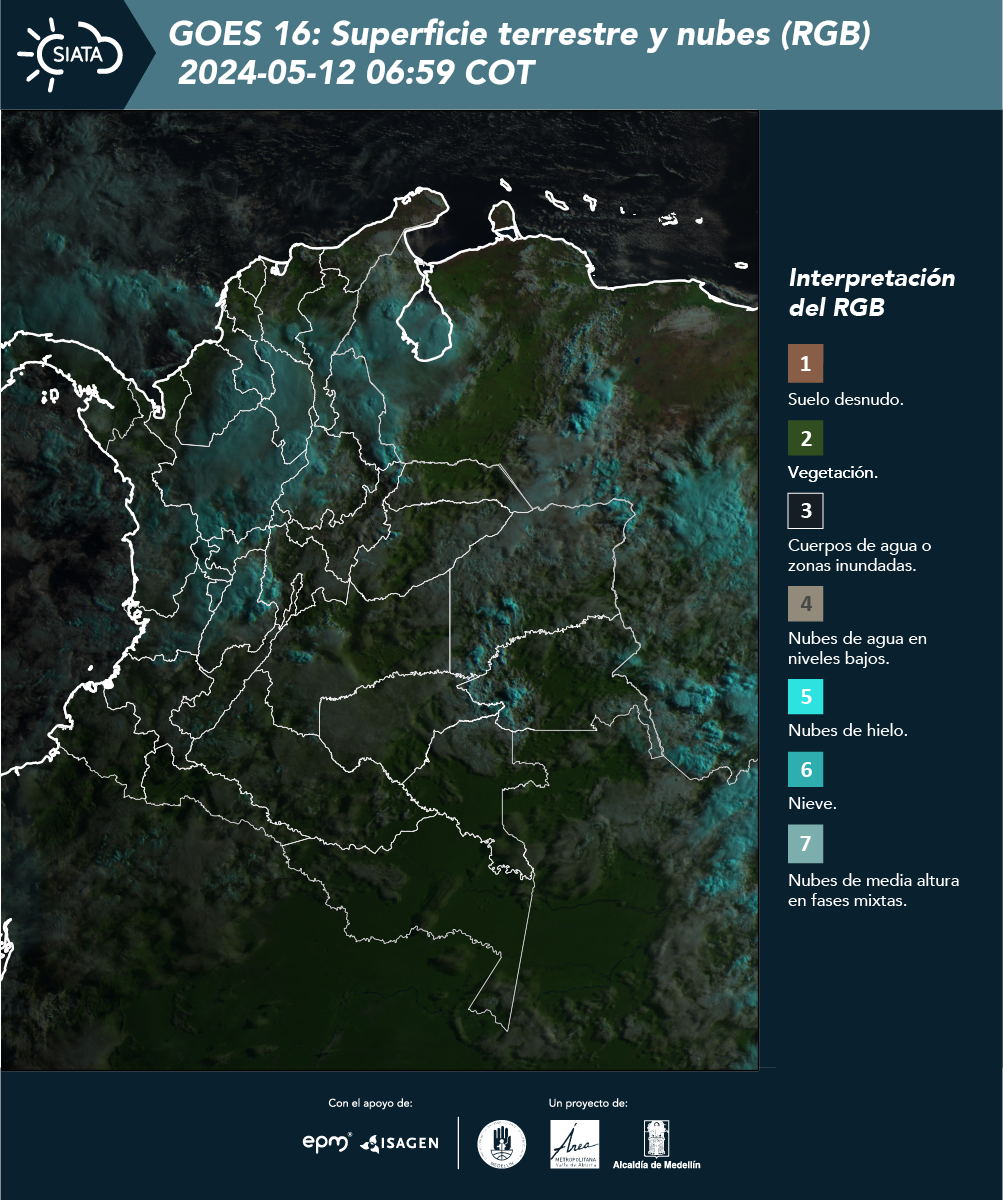The height and width of the screenshot is (1200, 1003).
Task: Select legend swatch 4 for low water clouds
Action: tap(805, 604)
